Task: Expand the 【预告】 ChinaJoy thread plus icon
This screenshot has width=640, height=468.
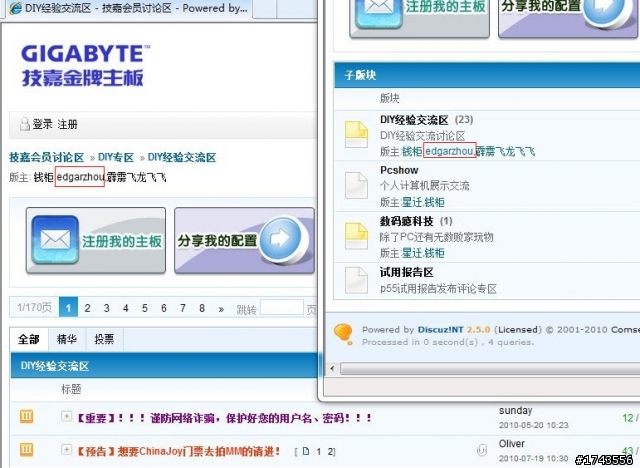Action: [67, 450]
